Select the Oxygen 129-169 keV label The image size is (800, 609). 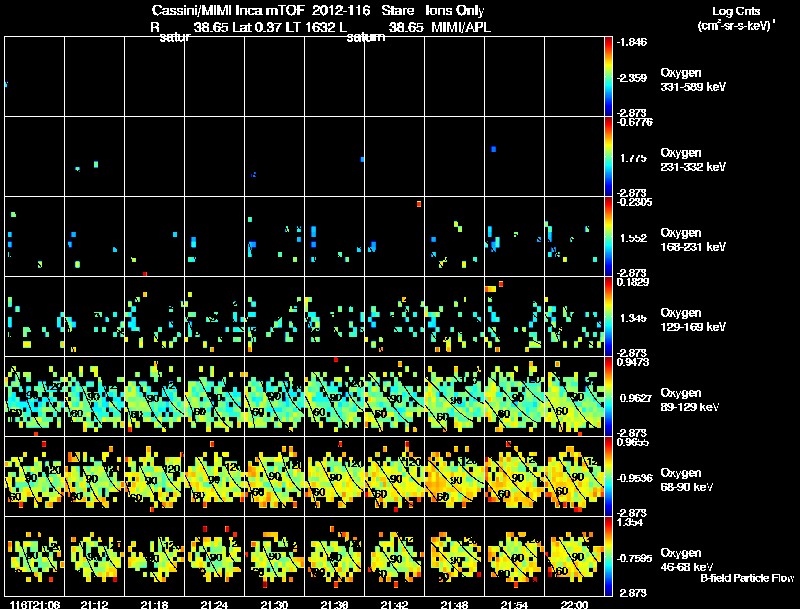[693, 320]
